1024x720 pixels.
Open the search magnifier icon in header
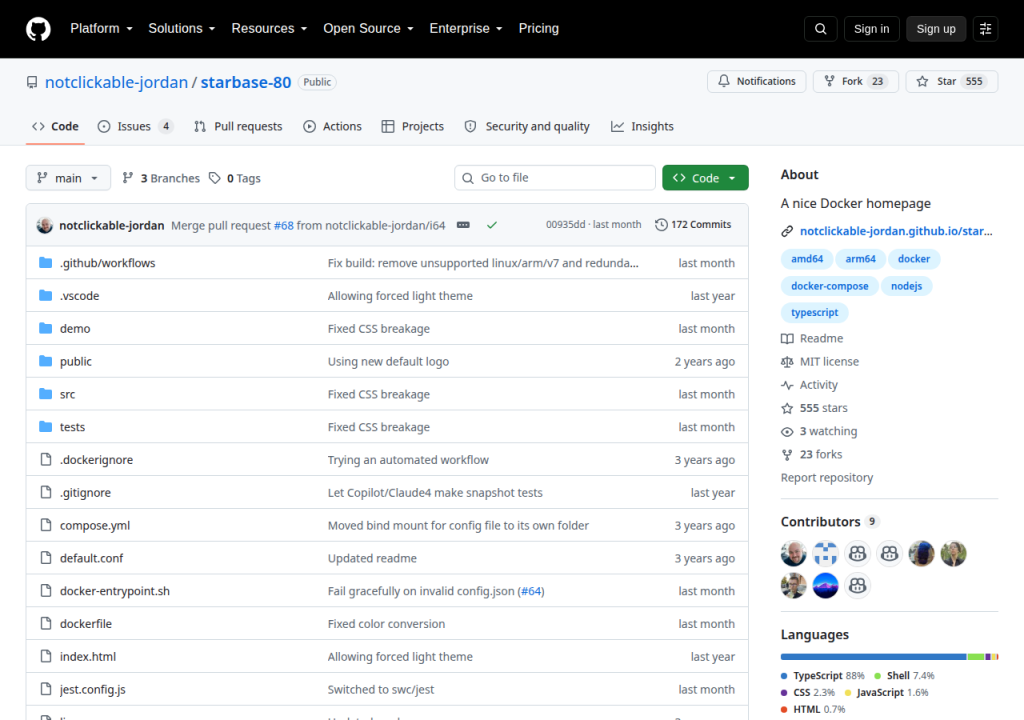pyautogui.click(x=820, y=29)
